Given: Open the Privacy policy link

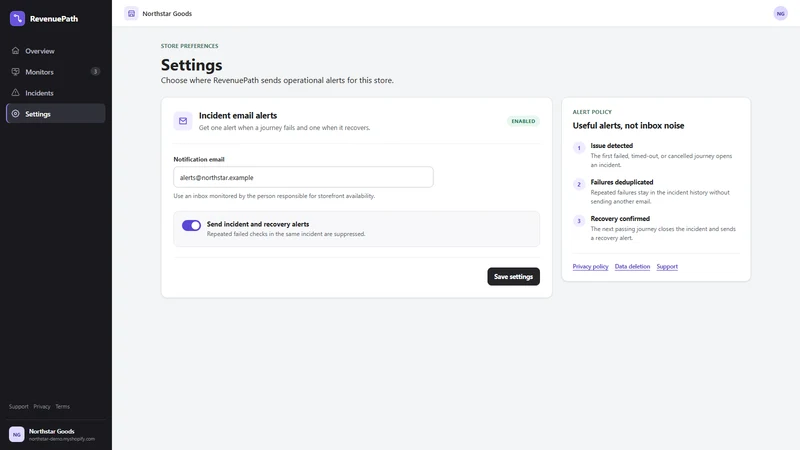Looking at the screenshot, I should [x=590, y=266].
